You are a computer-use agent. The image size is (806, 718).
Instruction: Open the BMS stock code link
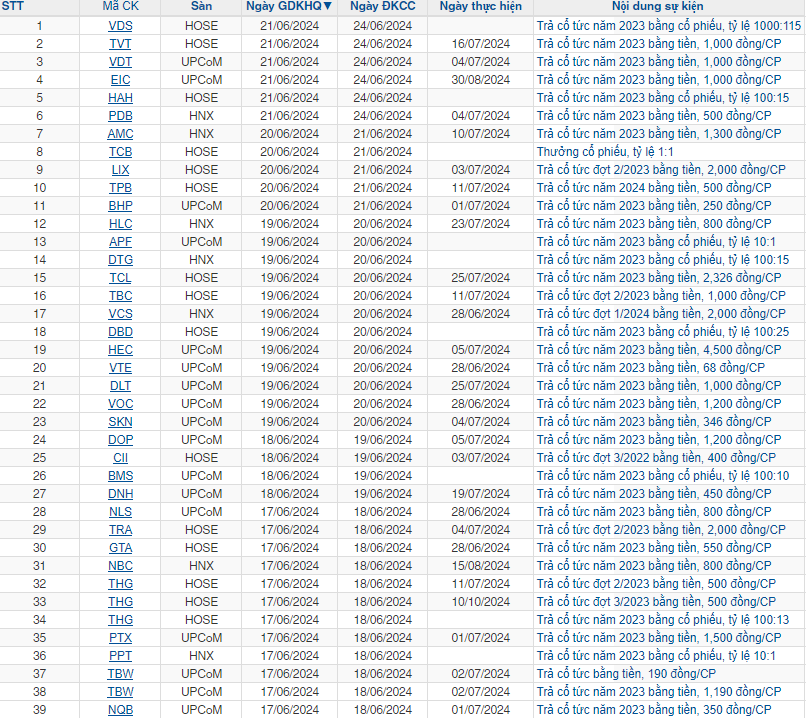click(x=120, y=475)
